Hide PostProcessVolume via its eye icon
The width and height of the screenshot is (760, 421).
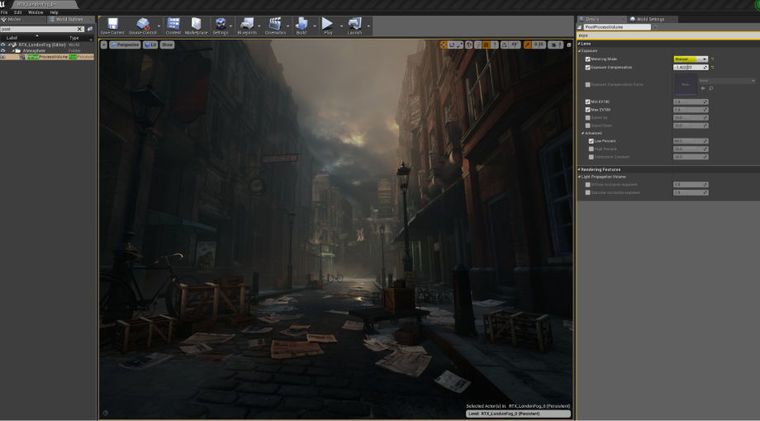pyautogui.click(x=3, y=57)
